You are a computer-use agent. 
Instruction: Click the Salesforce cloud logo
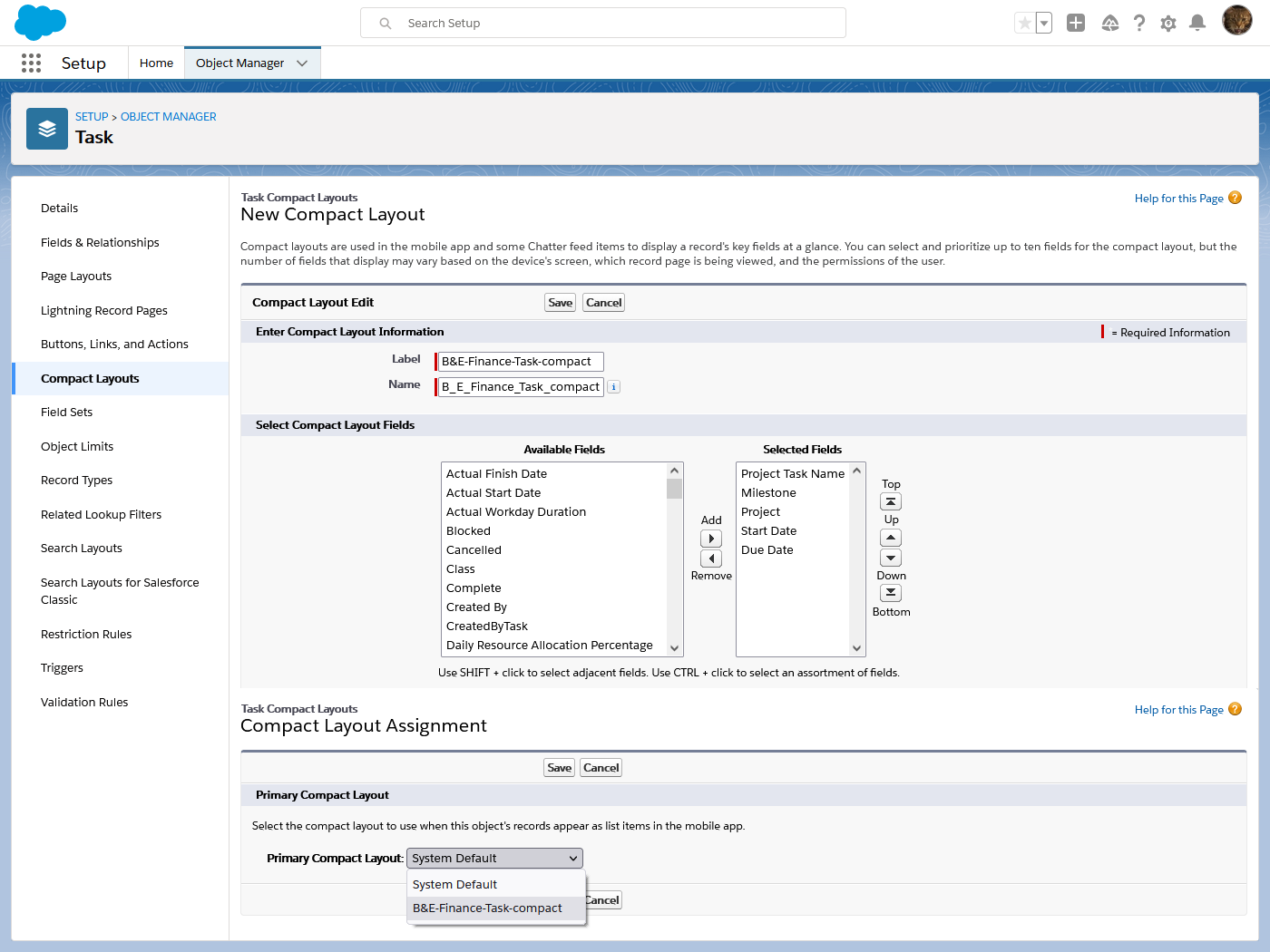point(41,22)
